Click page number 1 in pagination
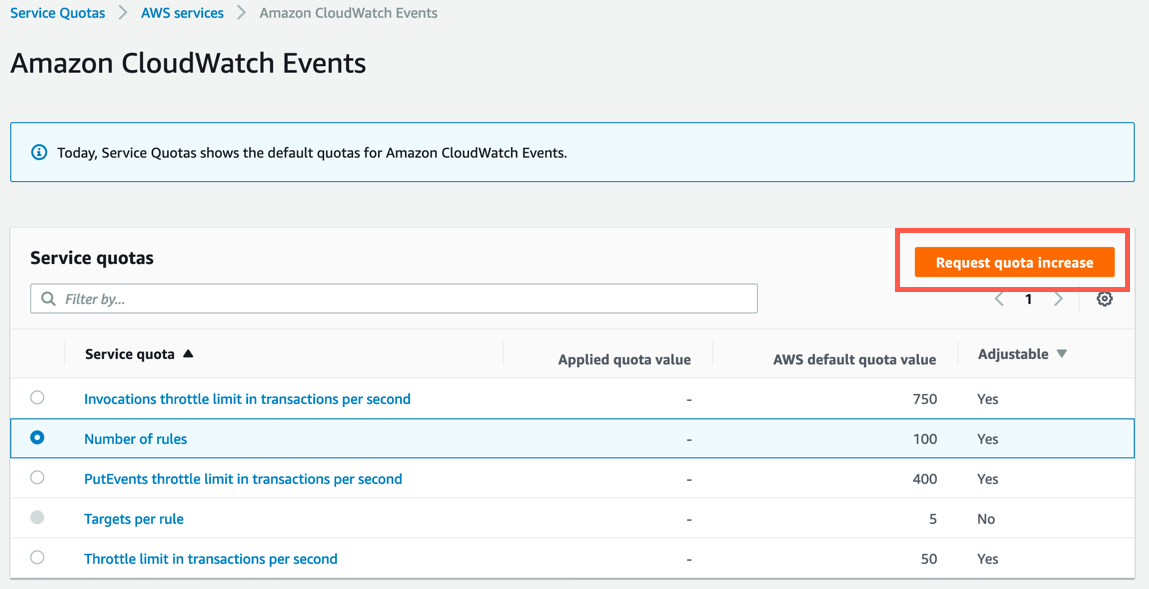The height and width of the screenshot is (589, 1149). pos(1029,299)
